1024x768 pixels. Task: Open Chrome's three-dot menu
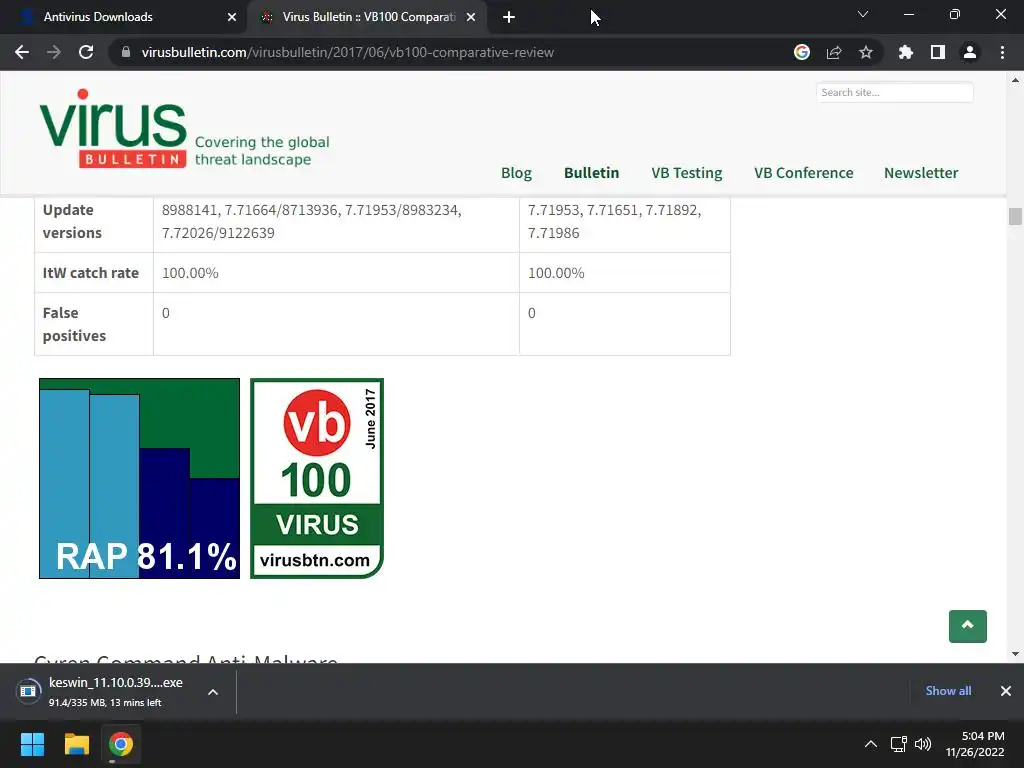[1002, 52]
